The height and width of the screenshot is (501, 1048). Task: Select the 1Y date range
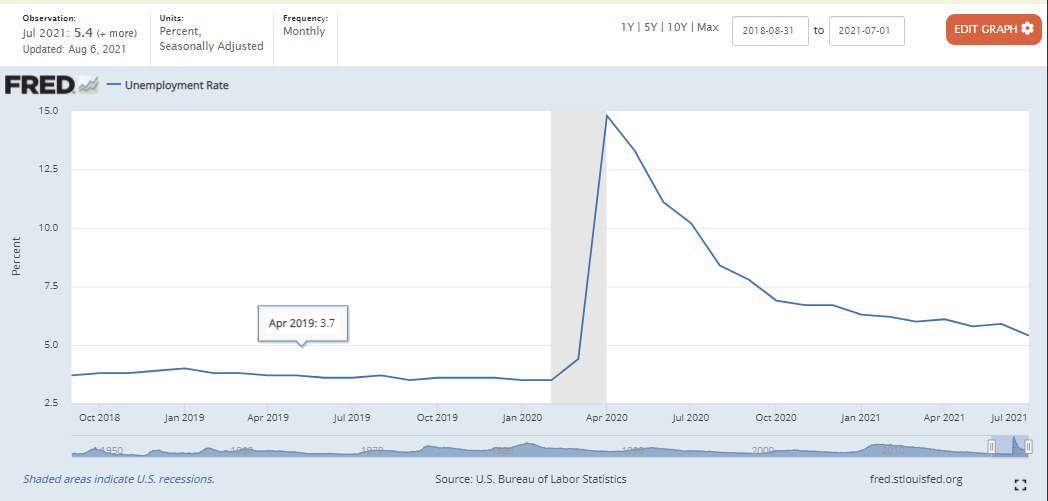pos(628,27)
